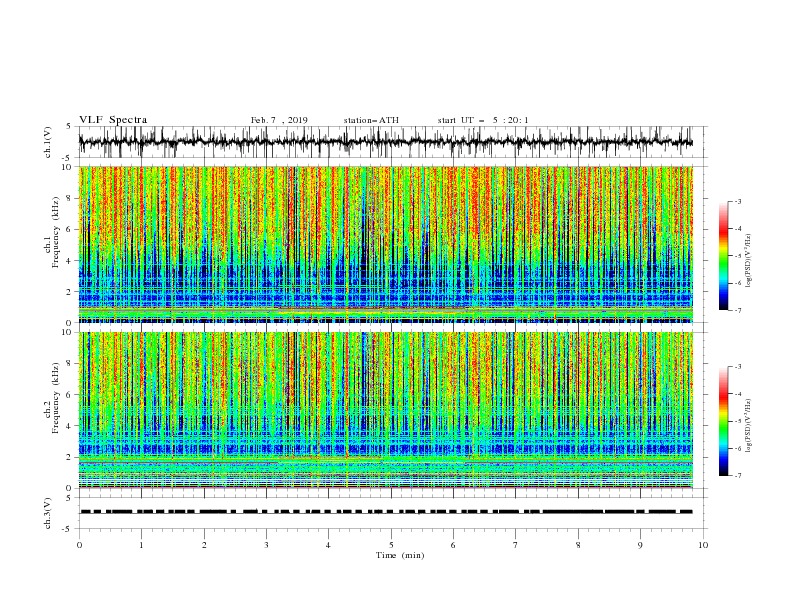792x612 pixels.
Task: Click the ch.1 PSD color bar
Action: pyautogui.click(x=723, y=255)
